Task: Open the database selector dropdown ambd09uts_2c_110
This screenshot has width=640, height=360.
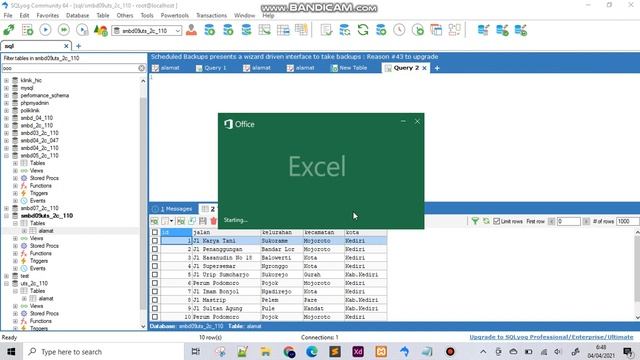Action: click(x=147, y=31)
